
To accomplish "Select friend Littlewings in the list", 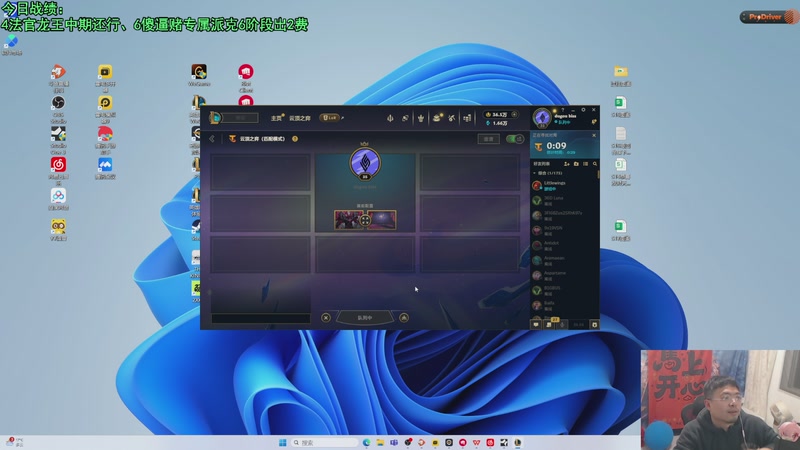I will click(x=564, y=185).
